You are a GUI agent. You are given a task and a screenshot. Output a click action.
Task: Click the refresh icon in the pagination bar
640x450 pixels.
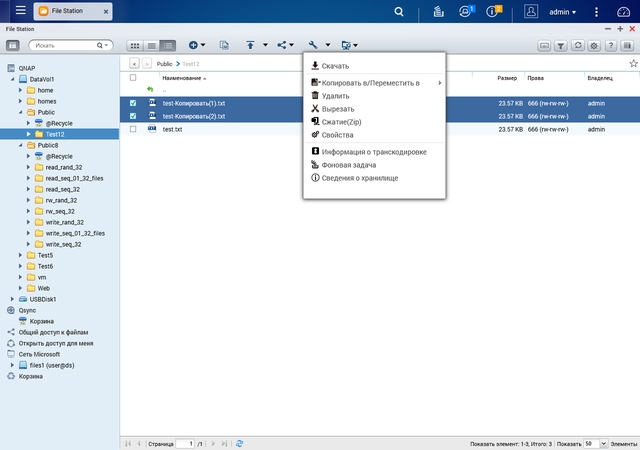(240, 442)
